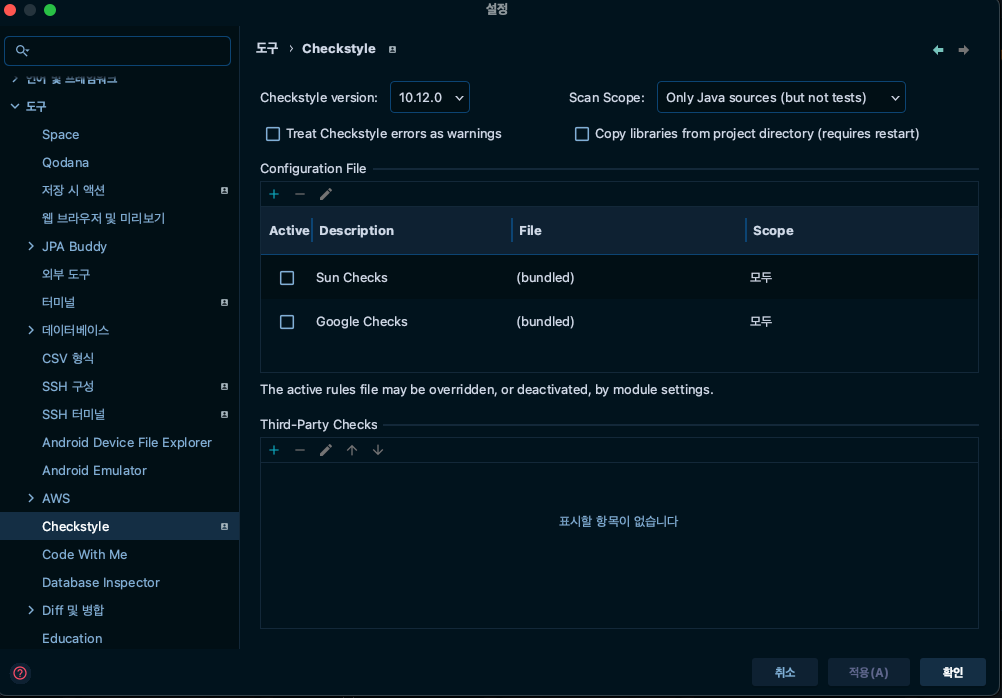This screenshot has height=698, width=1002.
Task: Click (bundled) file in Google Checks row
Action: coord(545,322)
